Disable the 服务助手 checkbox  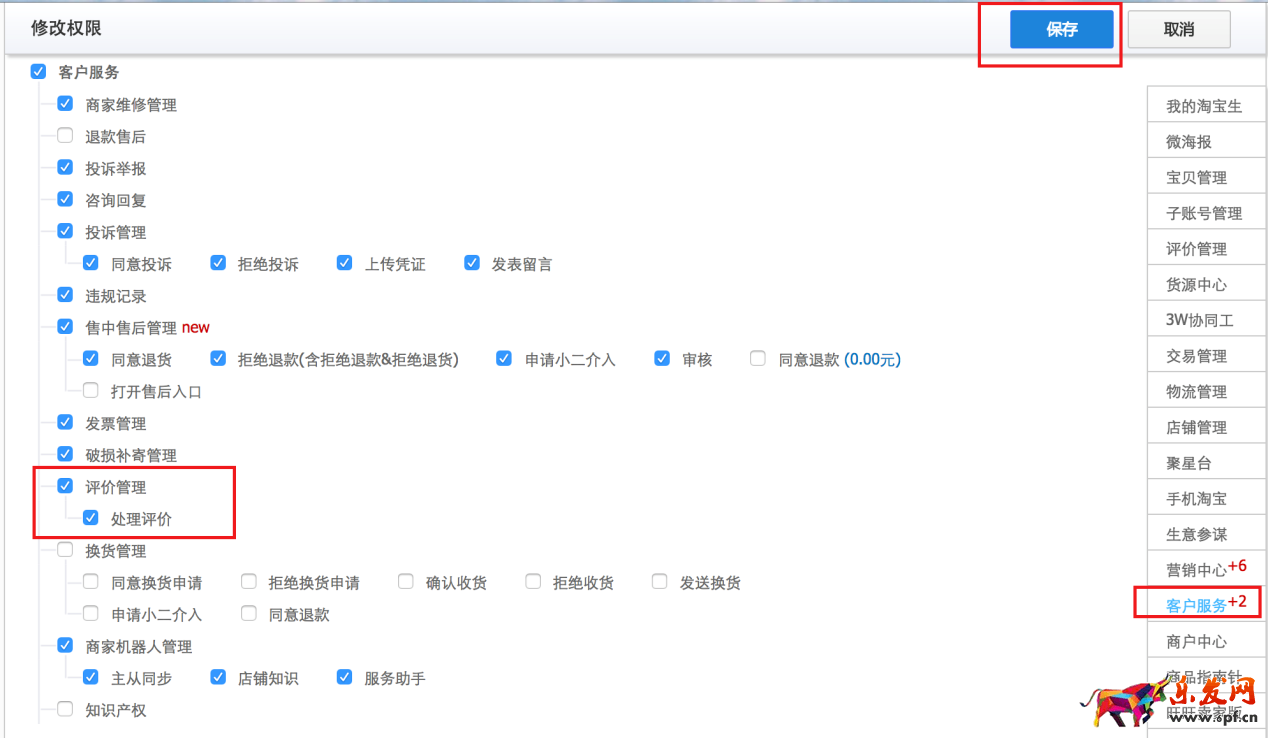(344, 677)
